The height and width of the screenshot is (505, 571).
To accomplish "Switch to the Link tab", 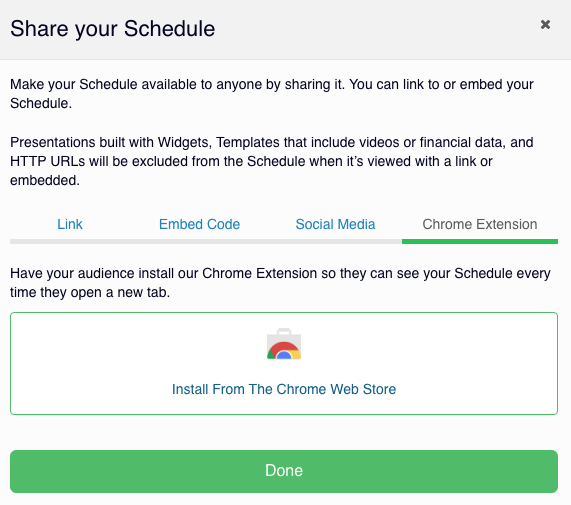I will (70, 224).
